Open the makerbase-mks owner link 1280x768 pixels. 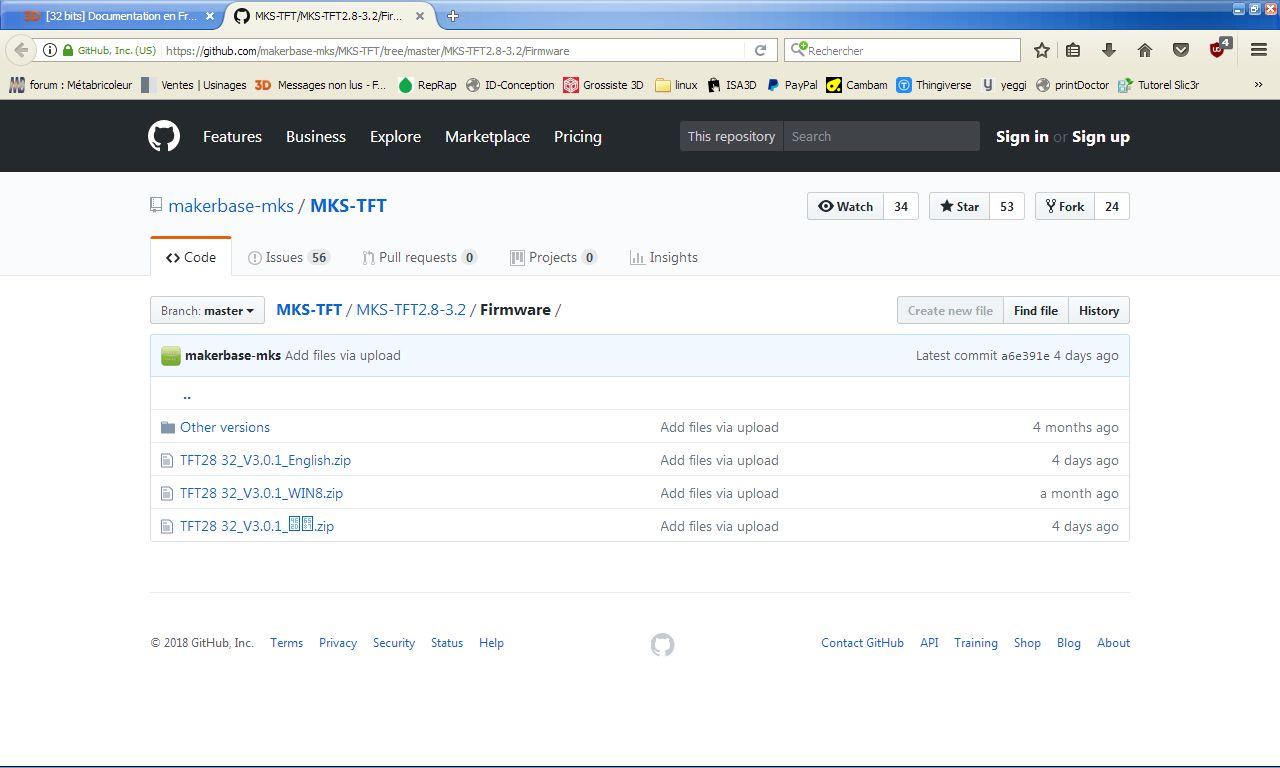click(x=231, y=205)
